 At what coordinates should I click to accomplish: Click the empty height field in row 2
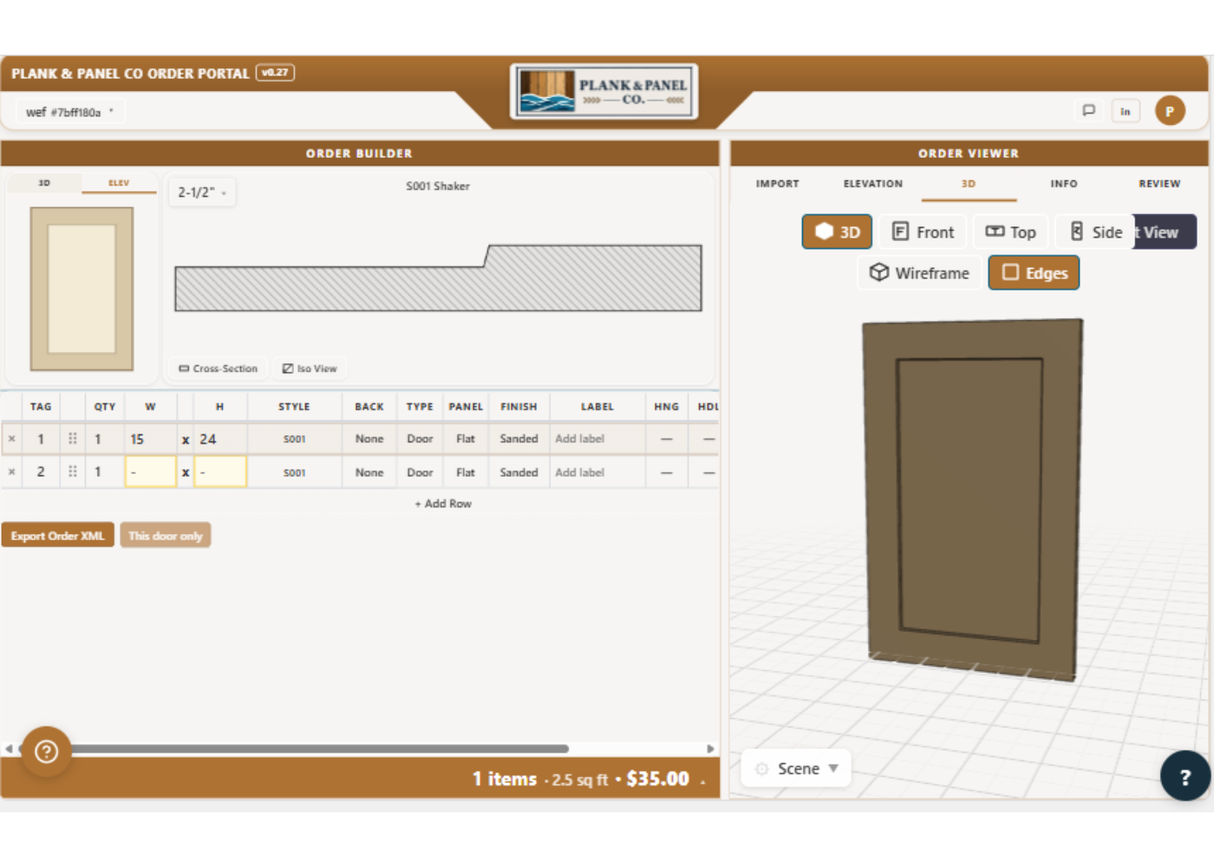pos(220,472)
